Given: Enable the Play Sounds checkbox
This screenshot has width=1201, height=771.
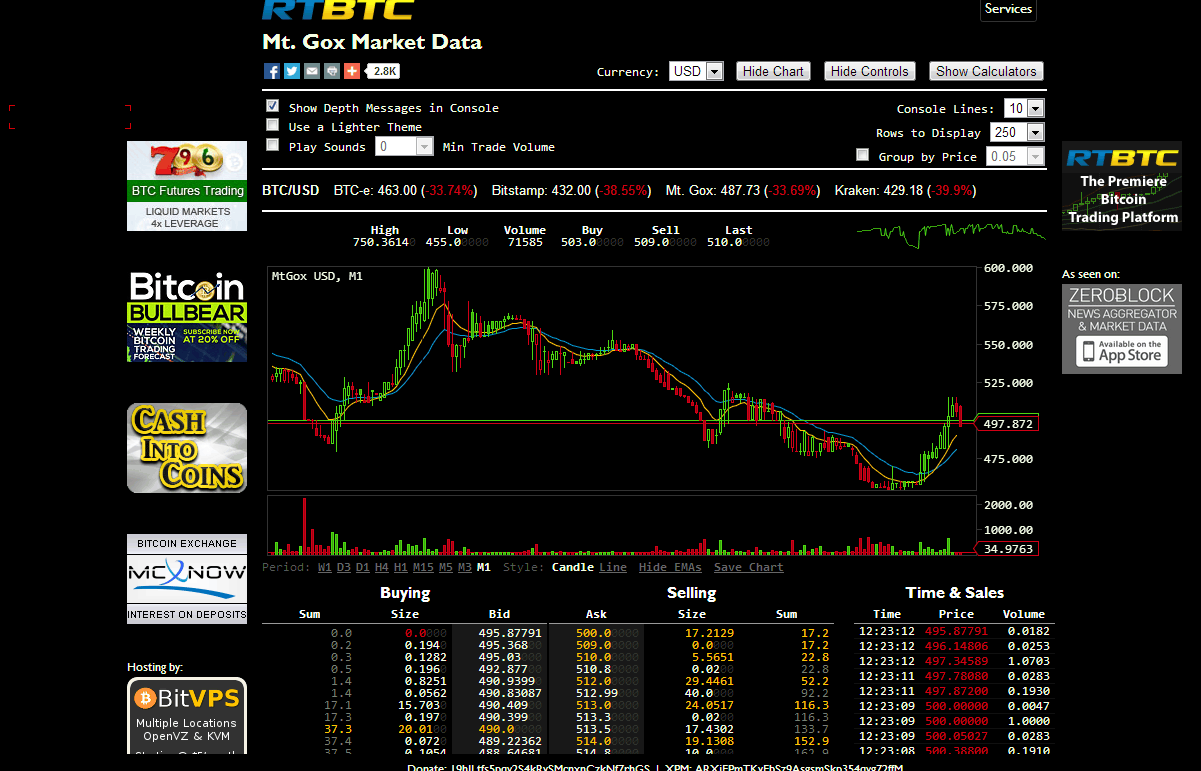Looking at the screenshot, I should click(x=272, y=145).
